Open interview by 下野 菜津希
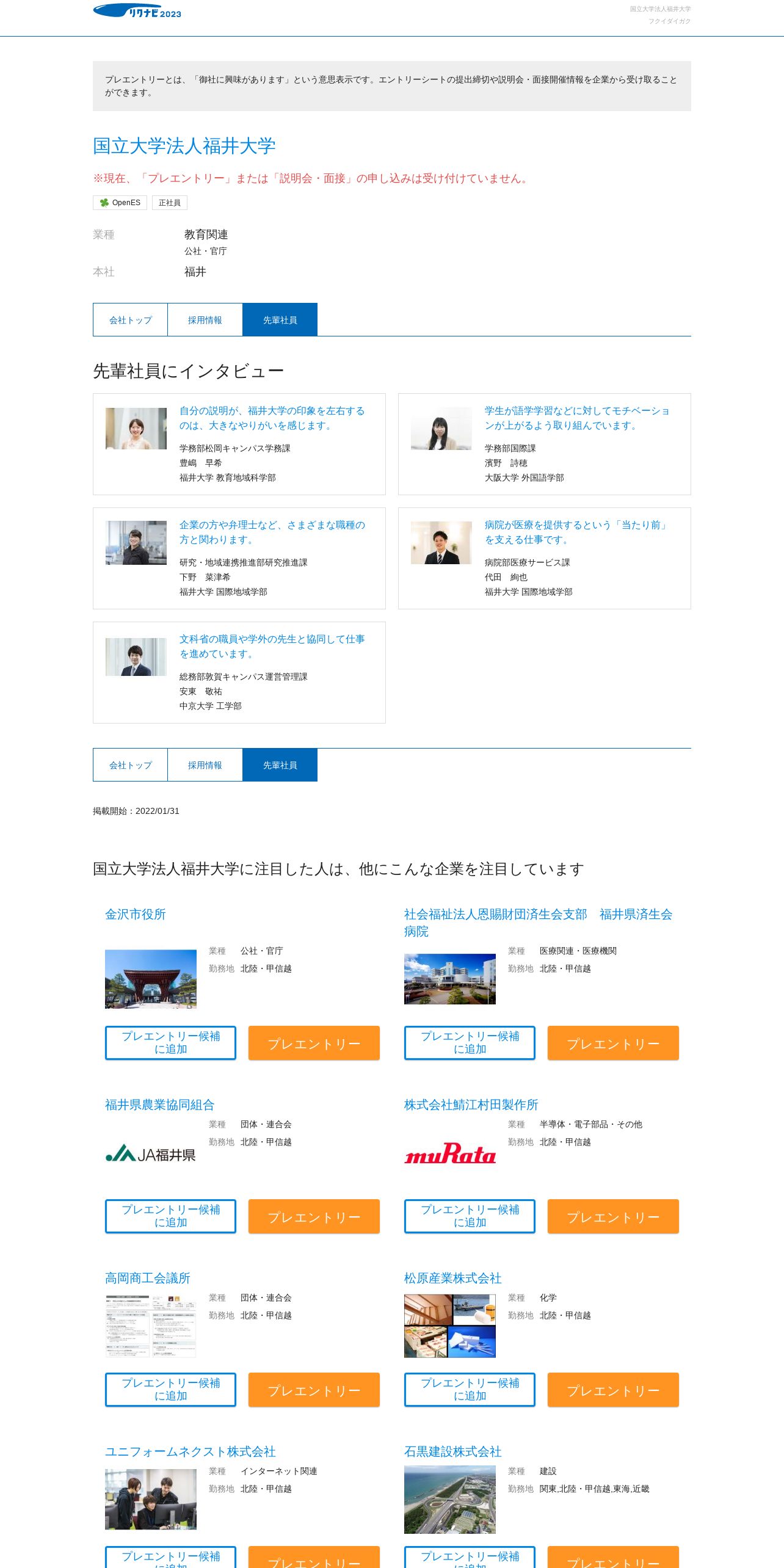This screenshot has height=1568, width=784. tap(272, 532)
